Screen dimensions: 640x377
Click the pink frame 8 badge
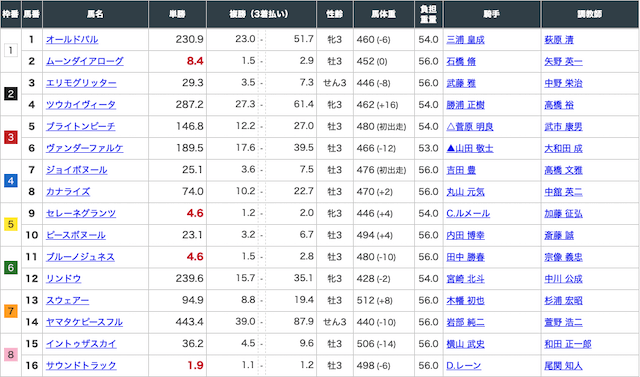tap(11, 355)
